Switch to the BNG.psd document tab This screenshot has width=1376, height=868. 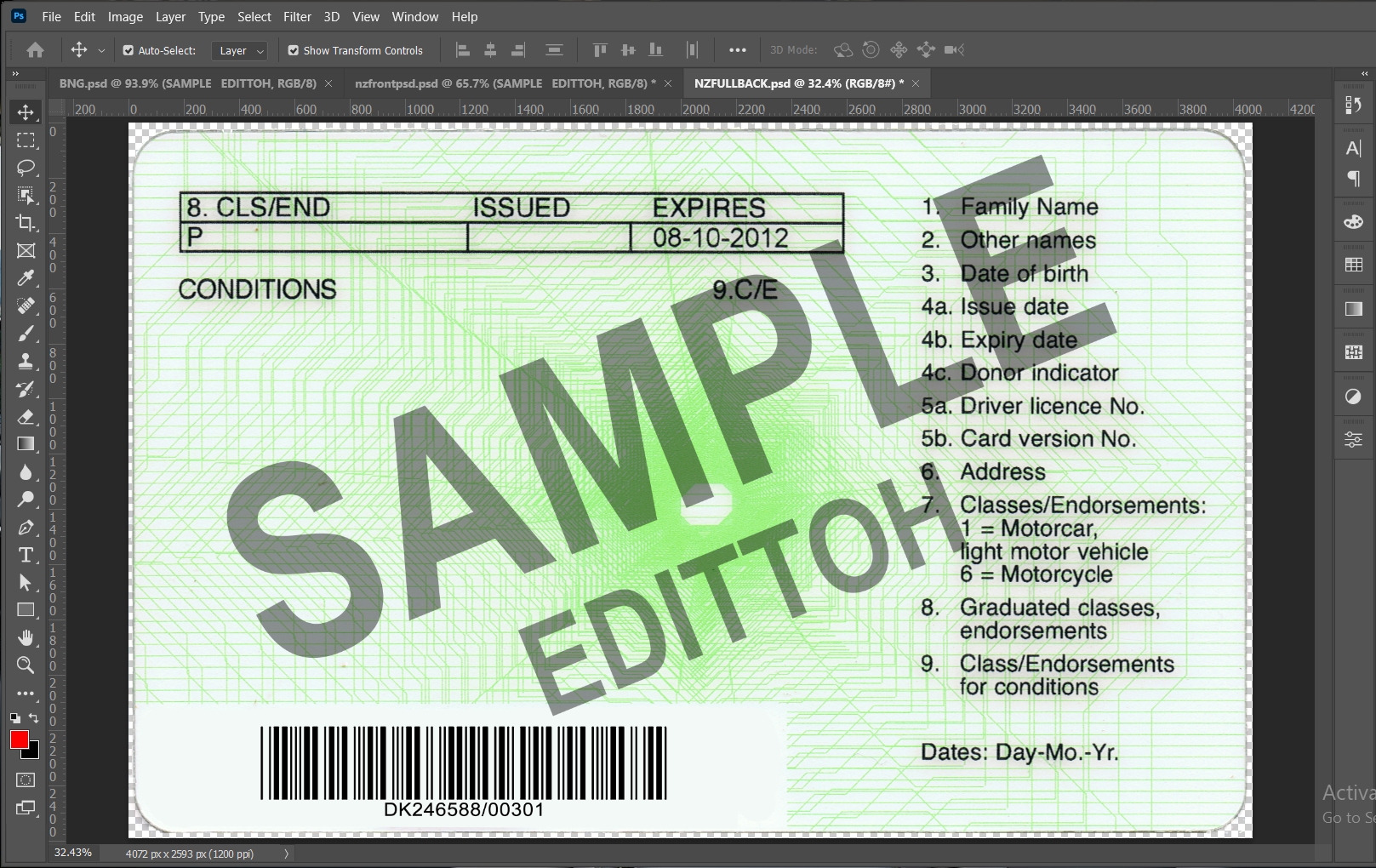(187, 83)
